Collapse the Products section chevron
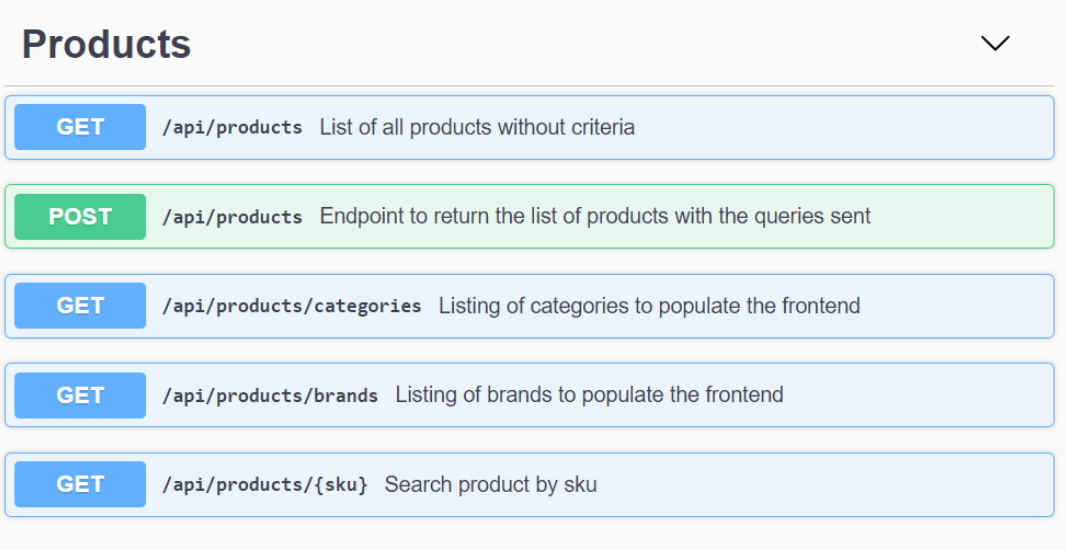 [x=995, y=43]
